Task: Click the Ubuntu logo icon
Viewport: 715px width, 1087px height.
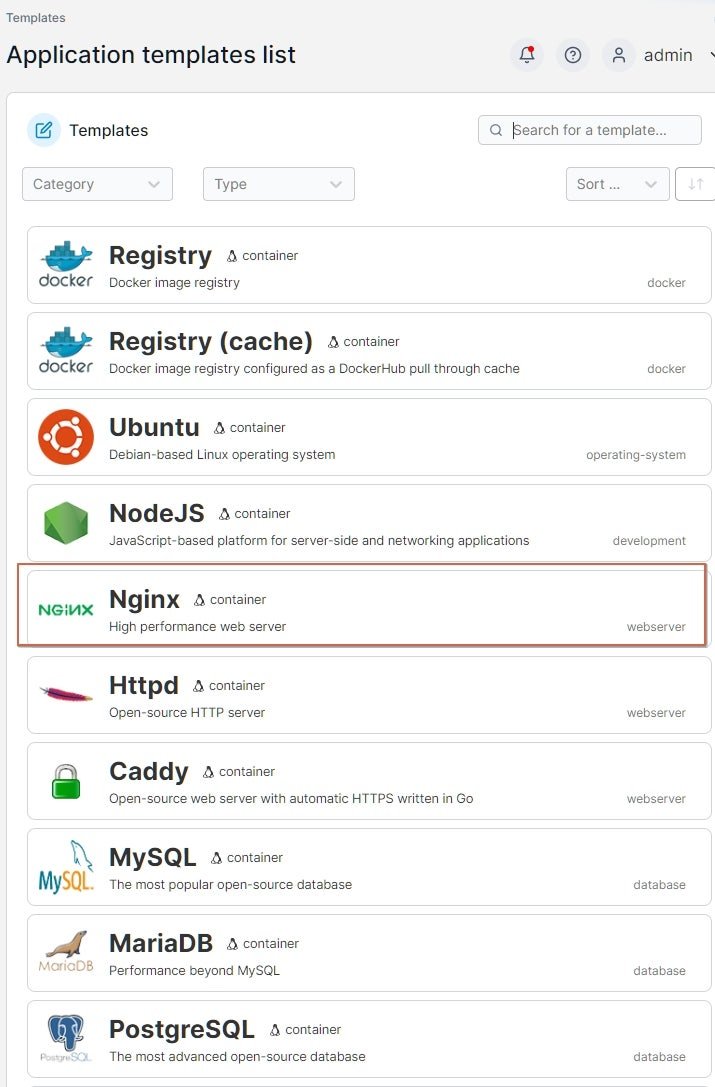Action: coord(66,437)
